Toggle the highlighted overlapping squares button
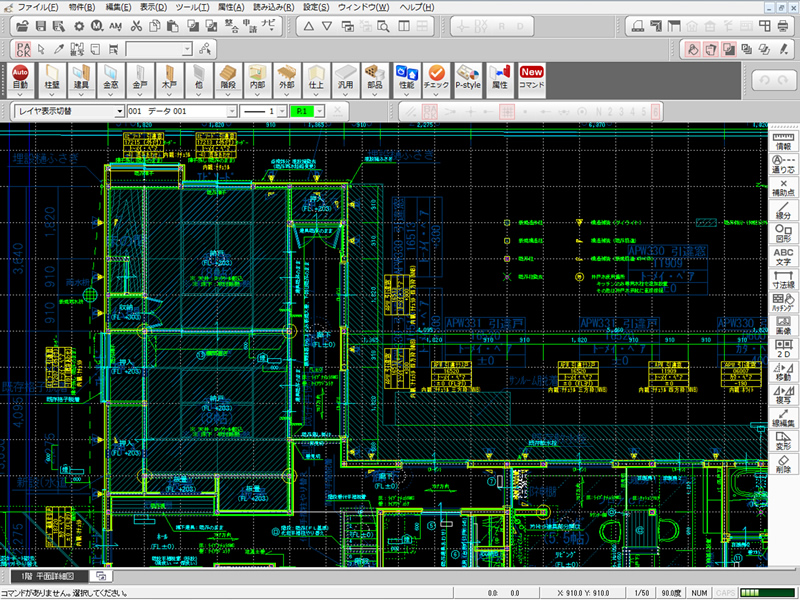The height and width of the screenshot is (600, 800). (x=729, y=49)
